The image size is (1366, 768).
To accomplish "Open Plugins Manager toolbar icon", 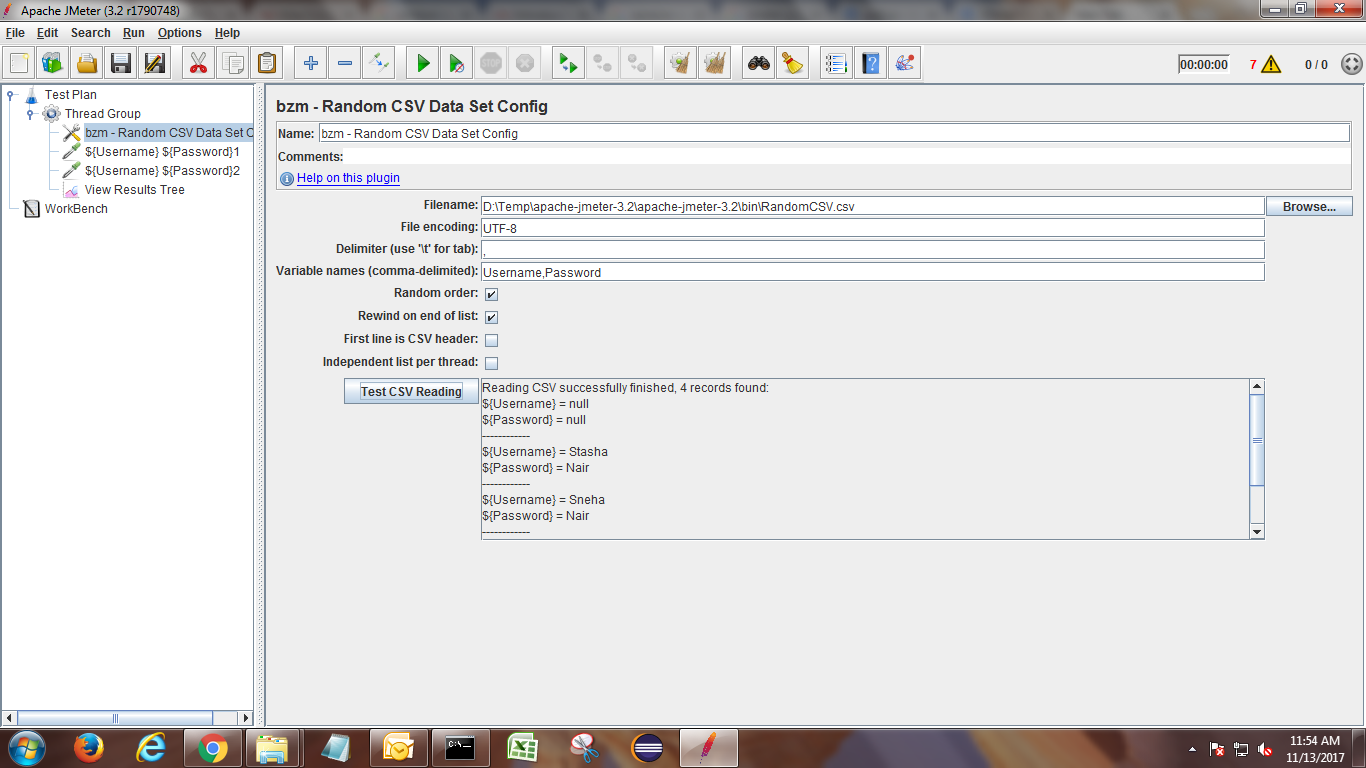I will click(905, 63).
